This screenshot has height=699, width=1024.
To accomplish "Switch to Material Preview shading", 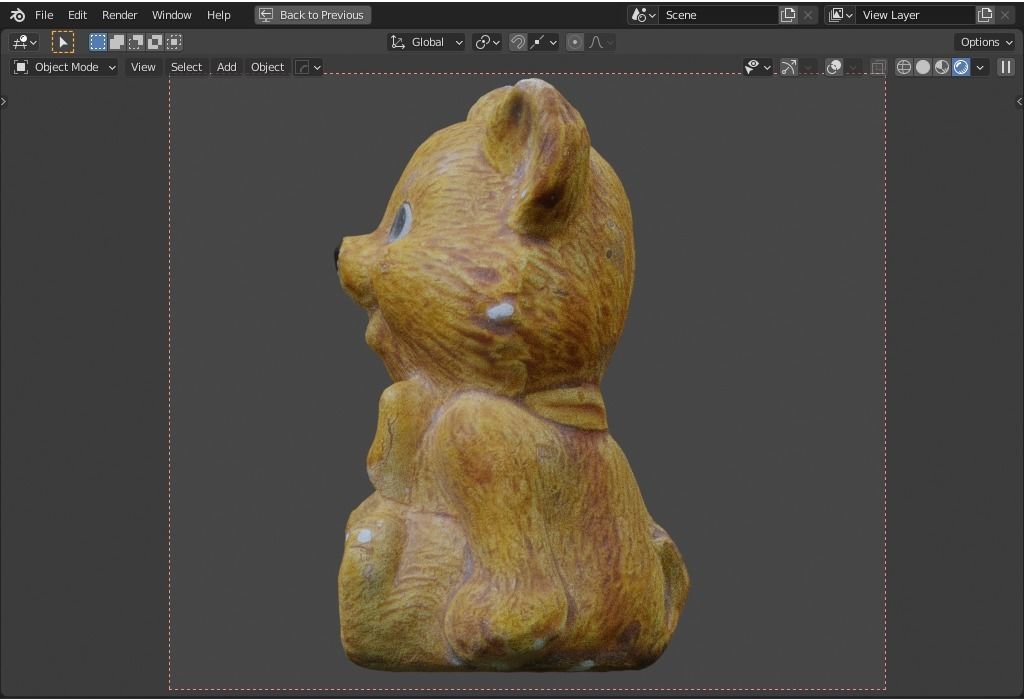I will (942, 67).
